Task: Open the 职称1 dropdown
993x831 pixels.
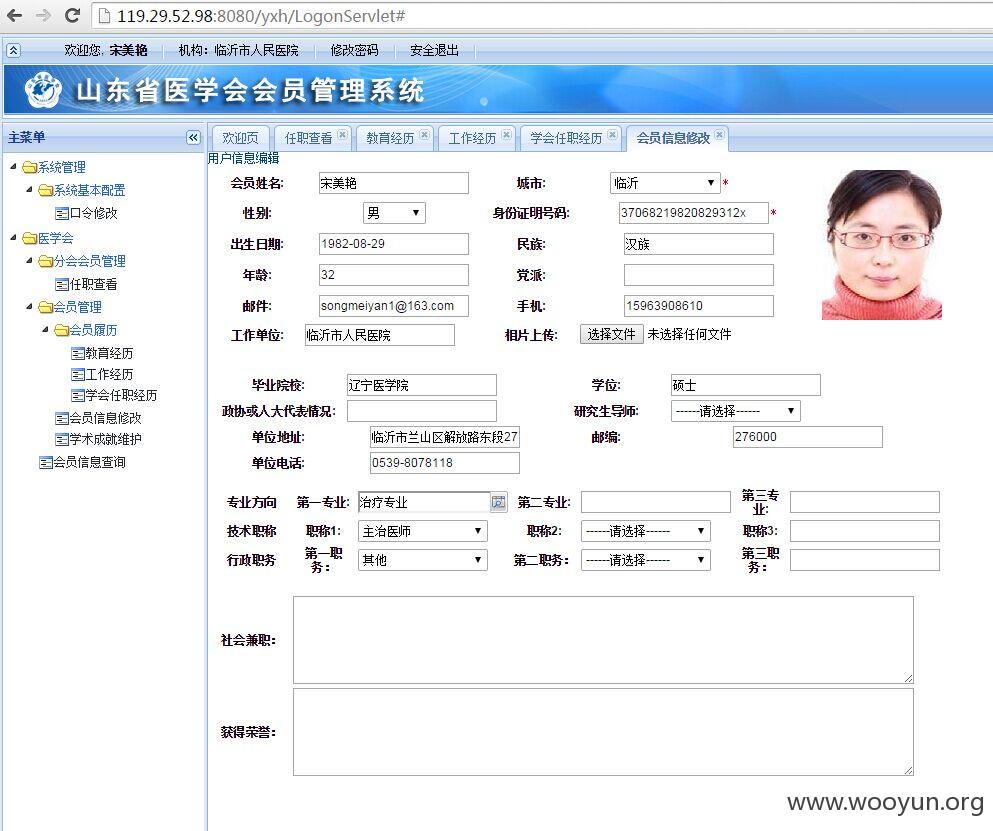Action: tap(422, 531)
